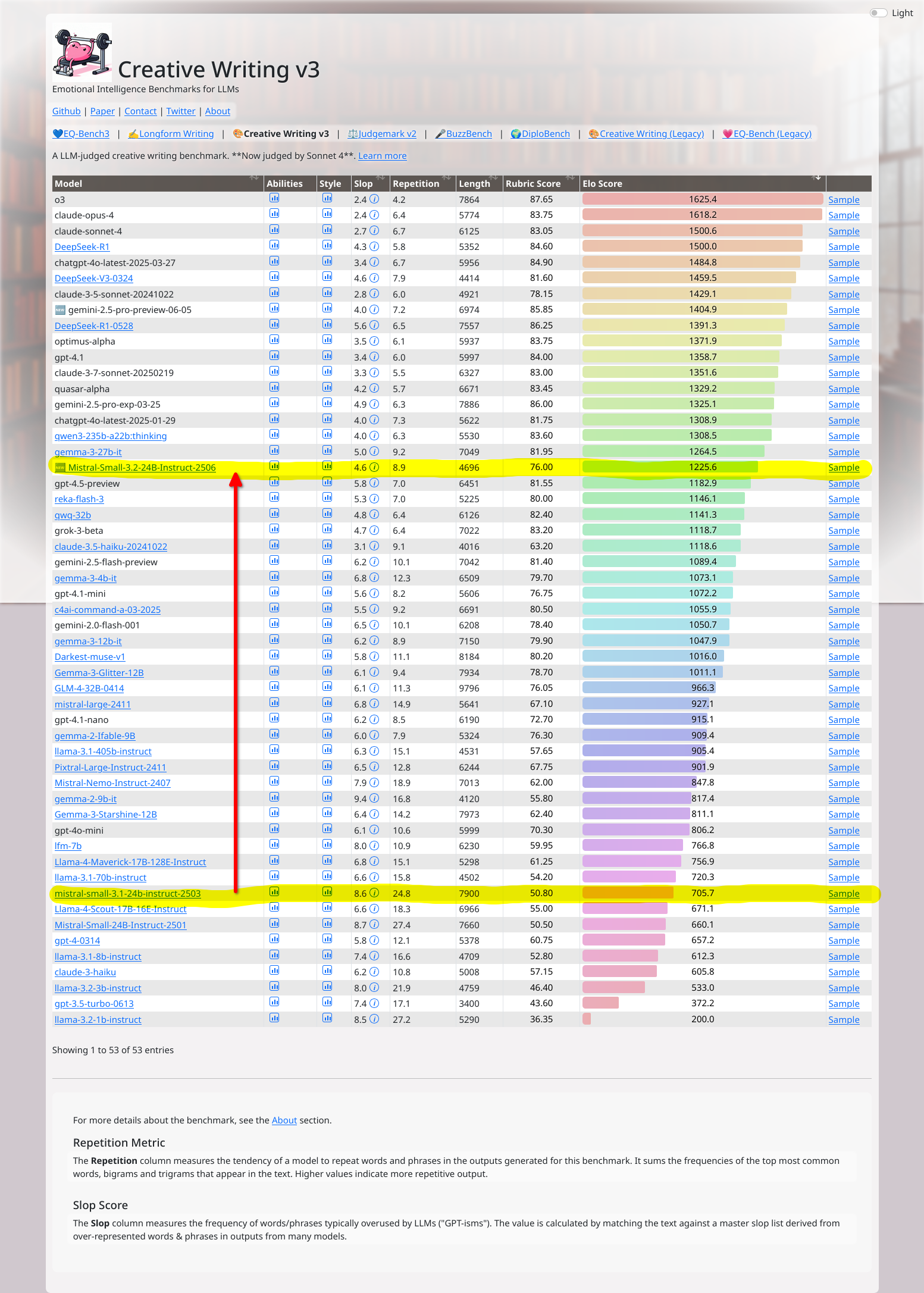This screenshot has width=924, height=1293.
Task: Open Sample link for llama-3.2-1b-instruct
Action: (844, 1020)
